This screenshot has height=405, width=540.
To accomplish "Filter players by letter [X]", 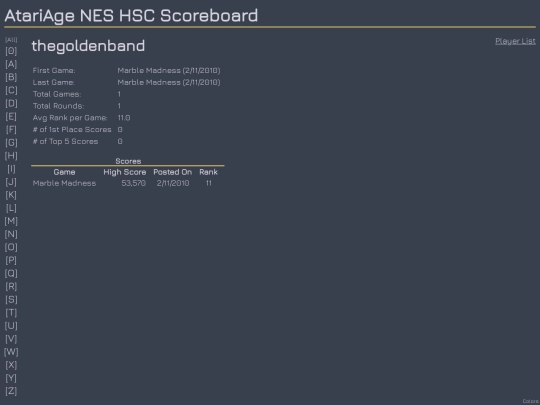I will (11, 365).
